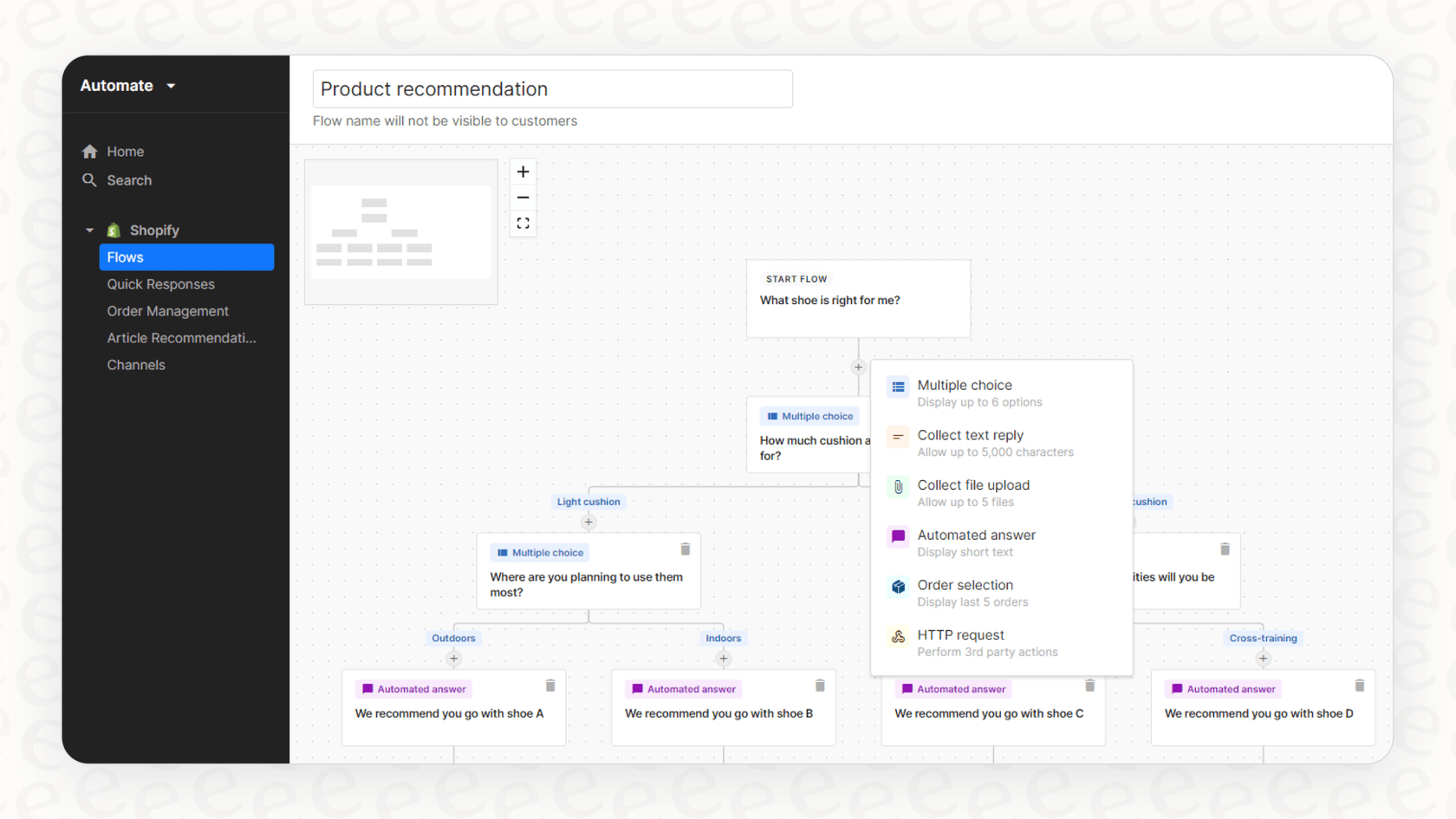Click the Shopify logo in the sidebar
The height and width of the screenshot is (819, 1456).
[x=113, y=230]
